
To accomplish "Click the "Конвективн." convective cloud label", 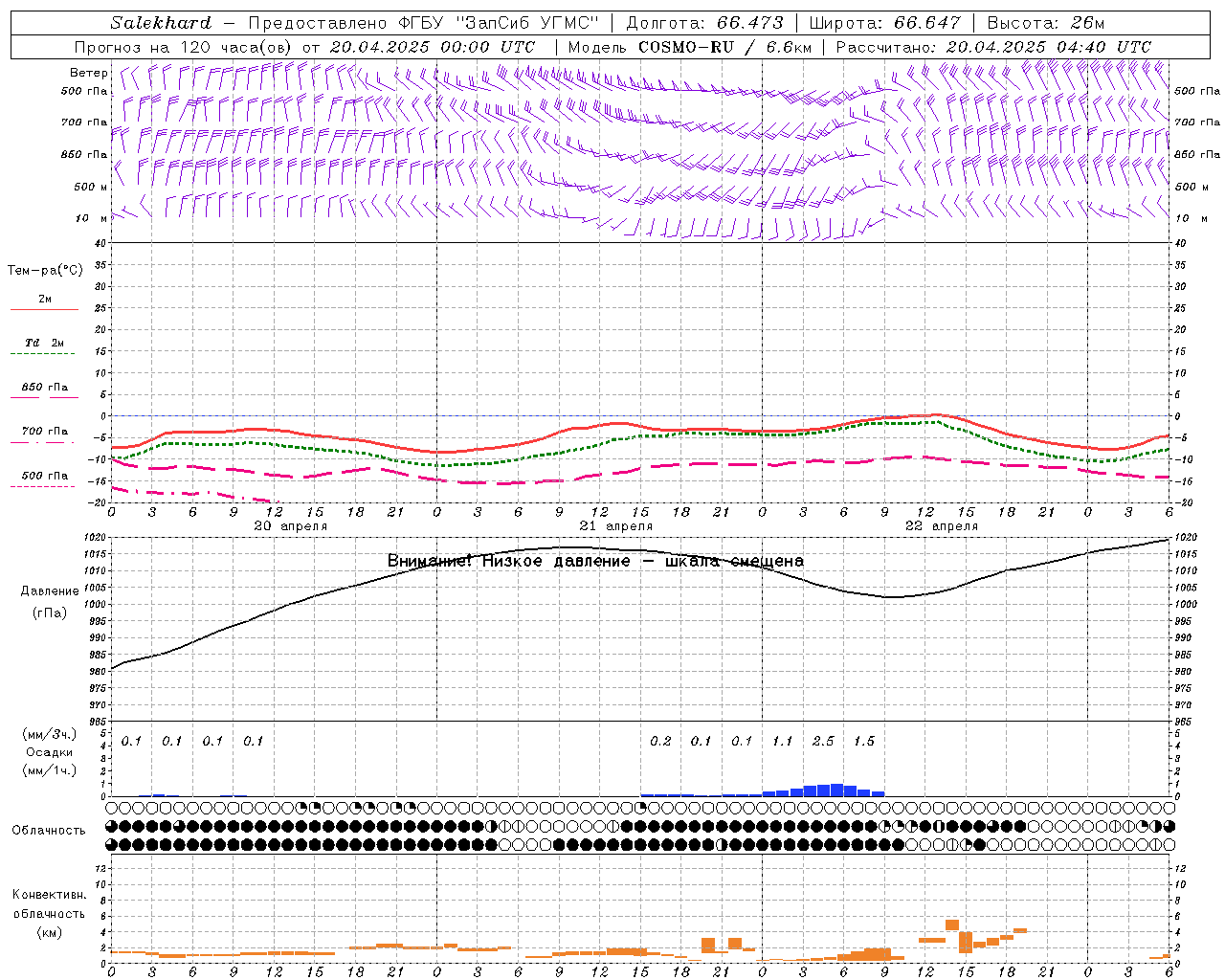I will click(50, 895).
